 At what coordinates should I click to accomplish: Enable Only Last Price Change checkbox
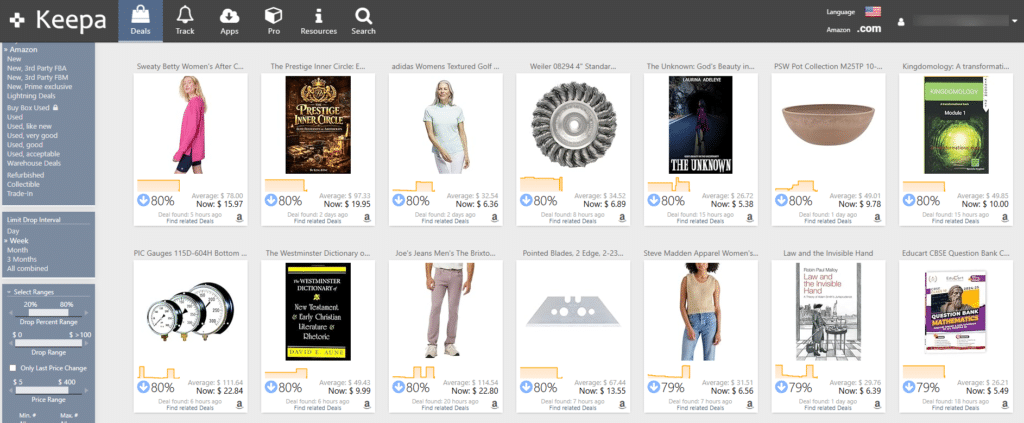click(x=13, y=368)
